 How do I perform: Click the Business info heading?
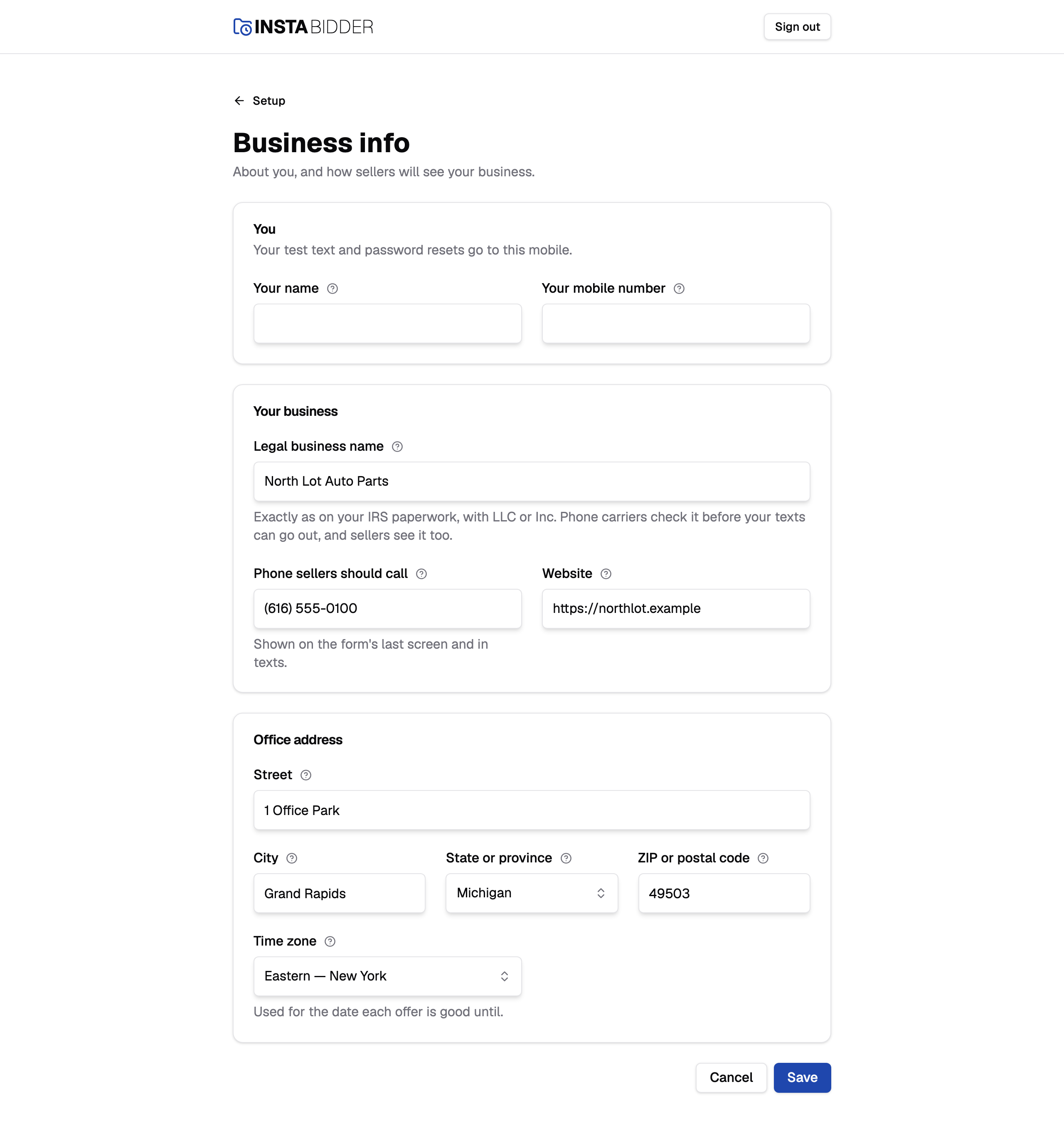point(321,143)
